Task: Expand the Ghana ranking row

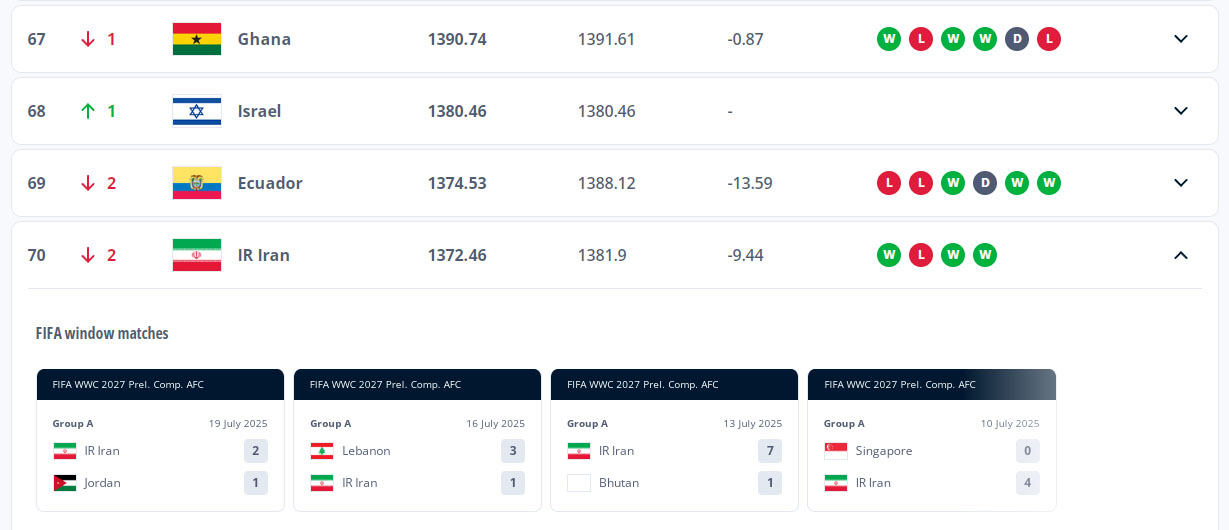Action: coord(1181,39)
